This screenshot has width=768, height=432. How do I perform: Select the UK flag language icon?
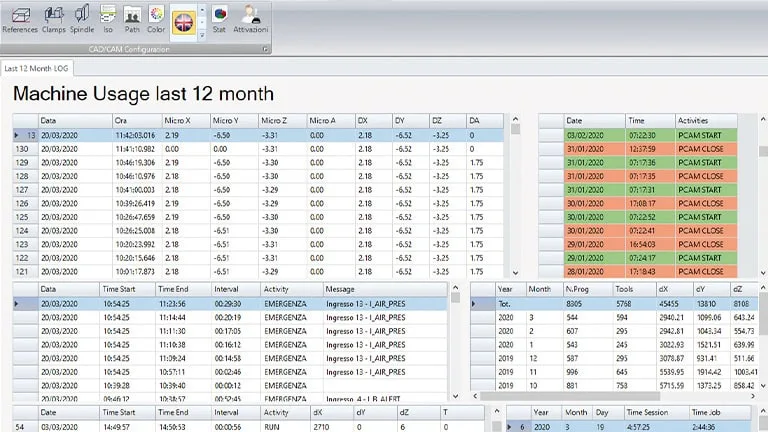pos(184,23)
